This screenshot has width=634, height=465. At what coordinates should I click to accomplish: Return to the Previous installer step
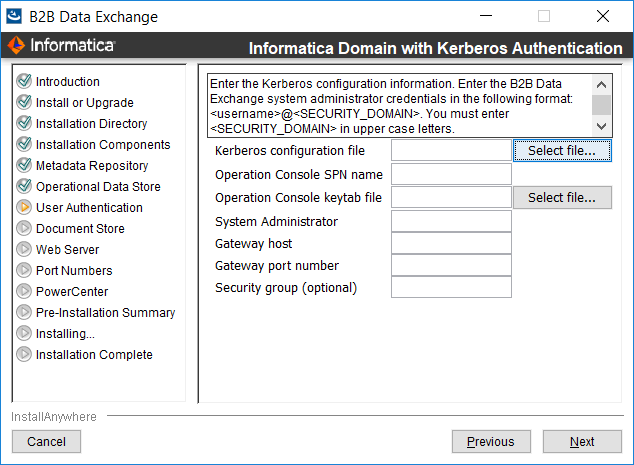491,442
